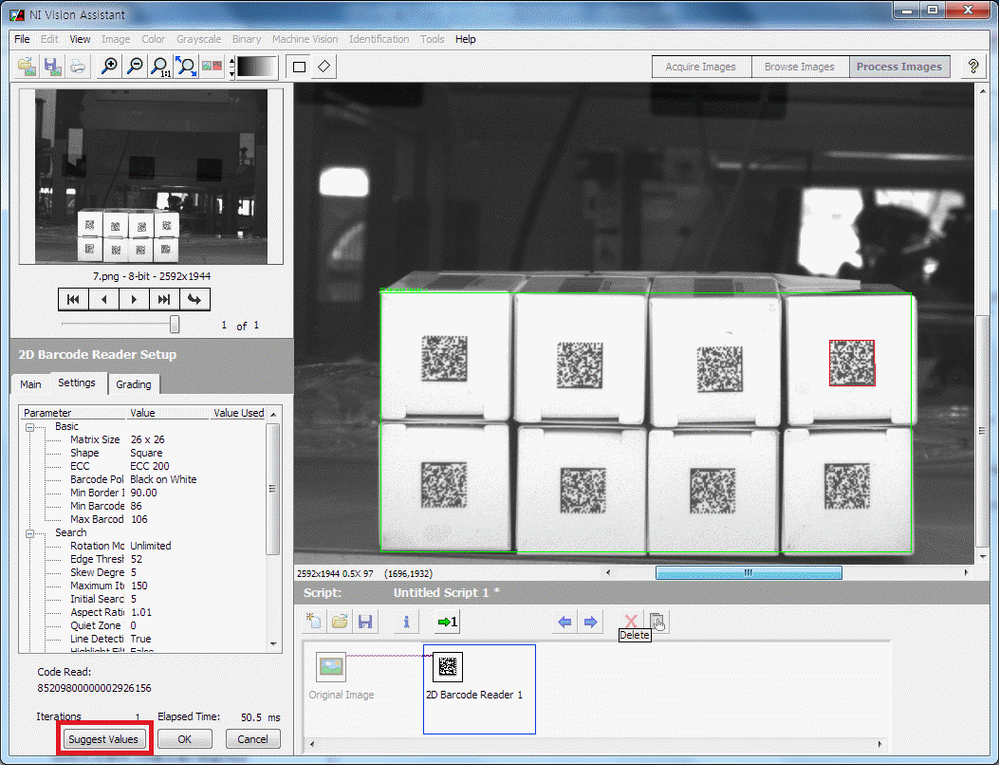Delete the selected script step
The height and width of the screenshot is (765, 999).
pos(631,622)
